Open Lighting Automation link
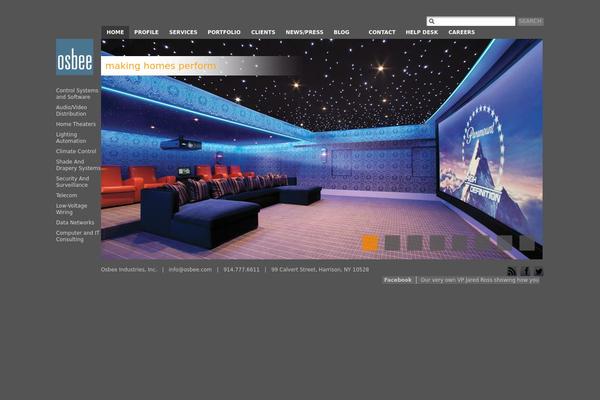Image resolution: width=600 pixels, height=400 pixels. point(71,138)
